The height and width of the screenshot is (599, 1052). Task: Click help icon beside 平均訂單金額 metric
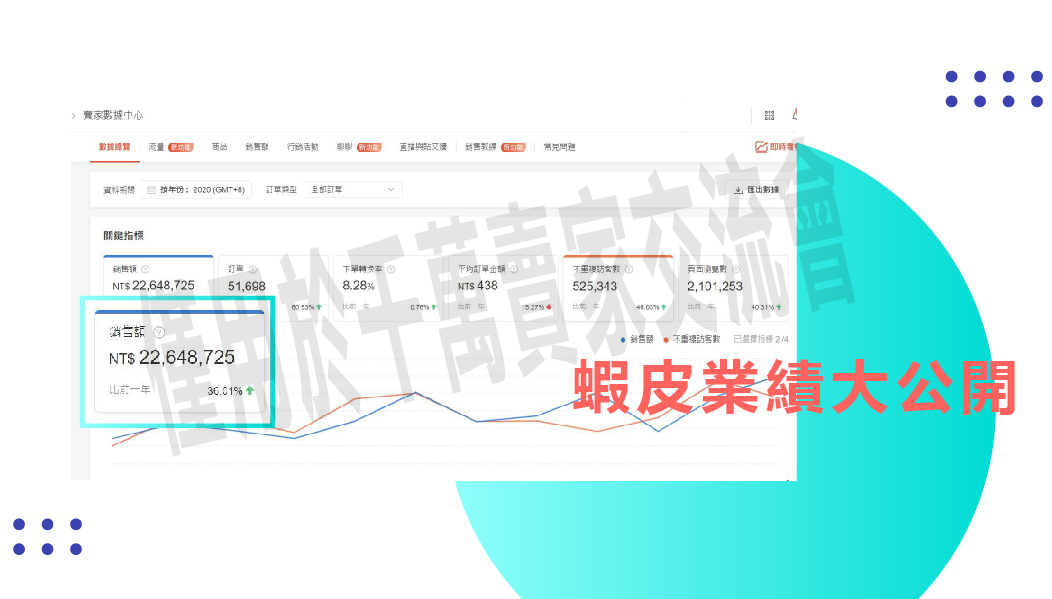514,269
